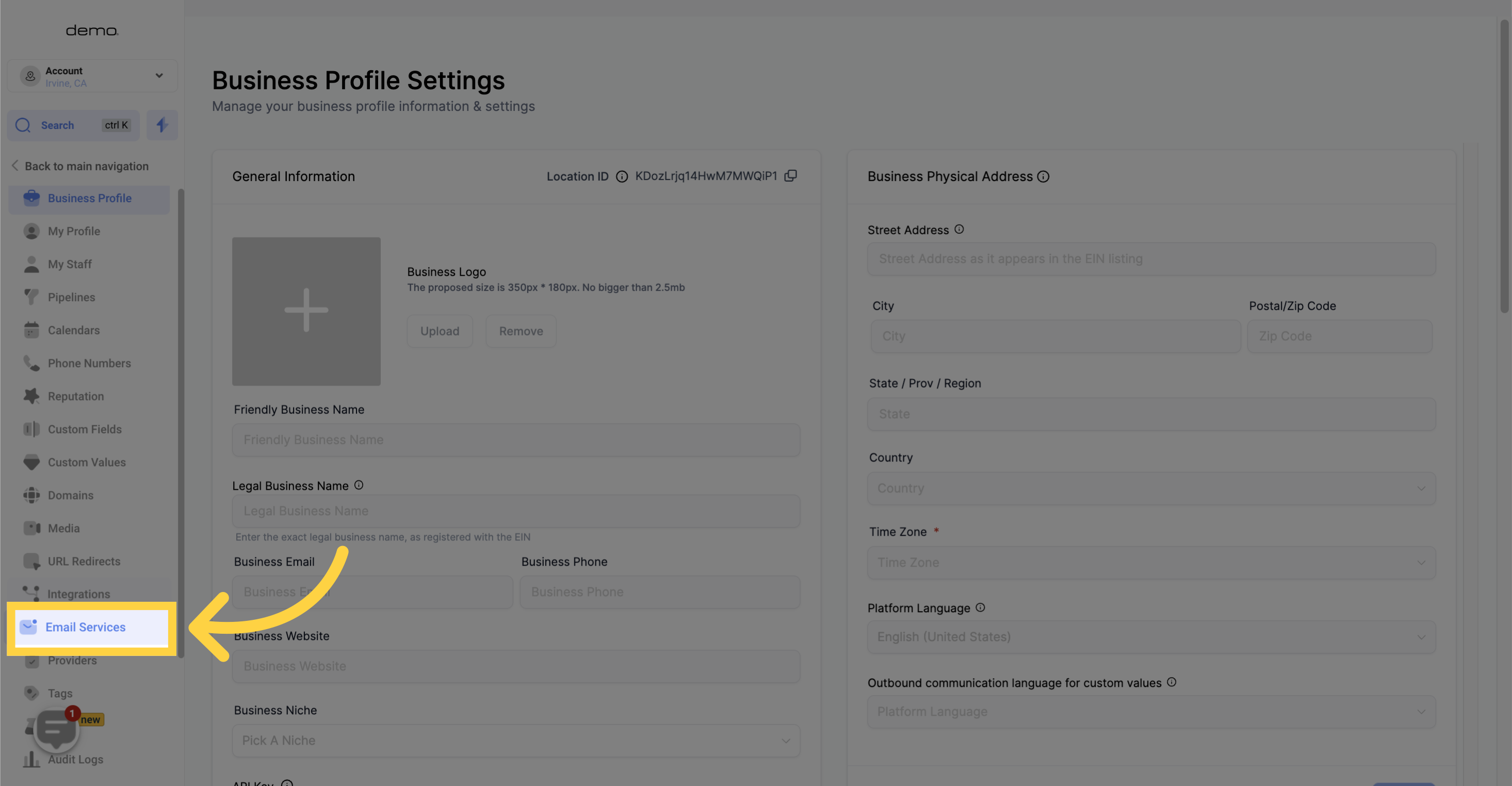Open the Outbound communication language dropdown
Image resolution: width=1512 pixels, height=786 pixels.
[x=1151, y=712]
